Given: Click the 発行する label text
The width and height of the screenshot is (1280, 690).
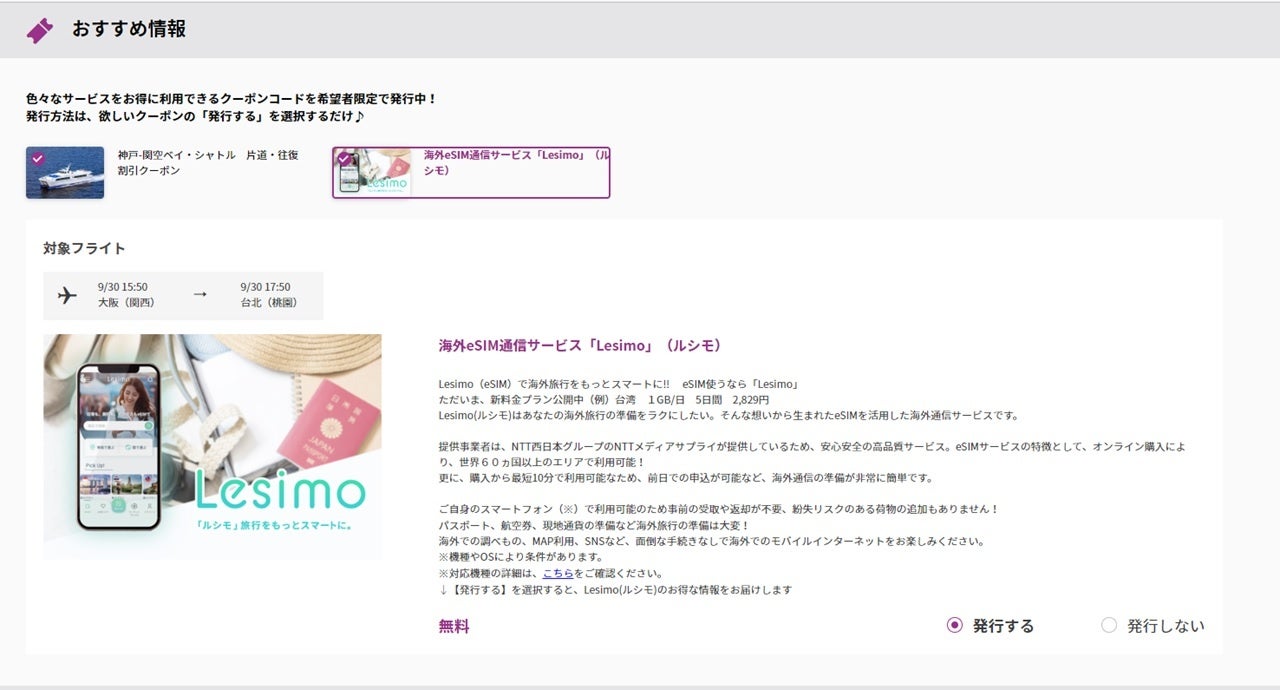Looking at the screenshot, I should (1003, 626).
